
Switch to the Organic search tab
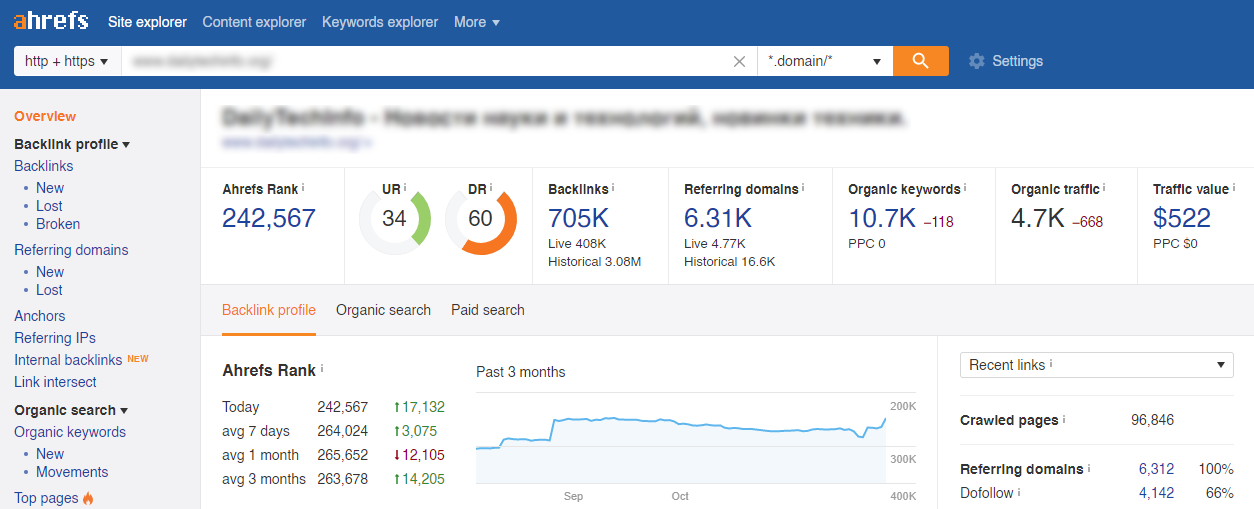[383, 310]
